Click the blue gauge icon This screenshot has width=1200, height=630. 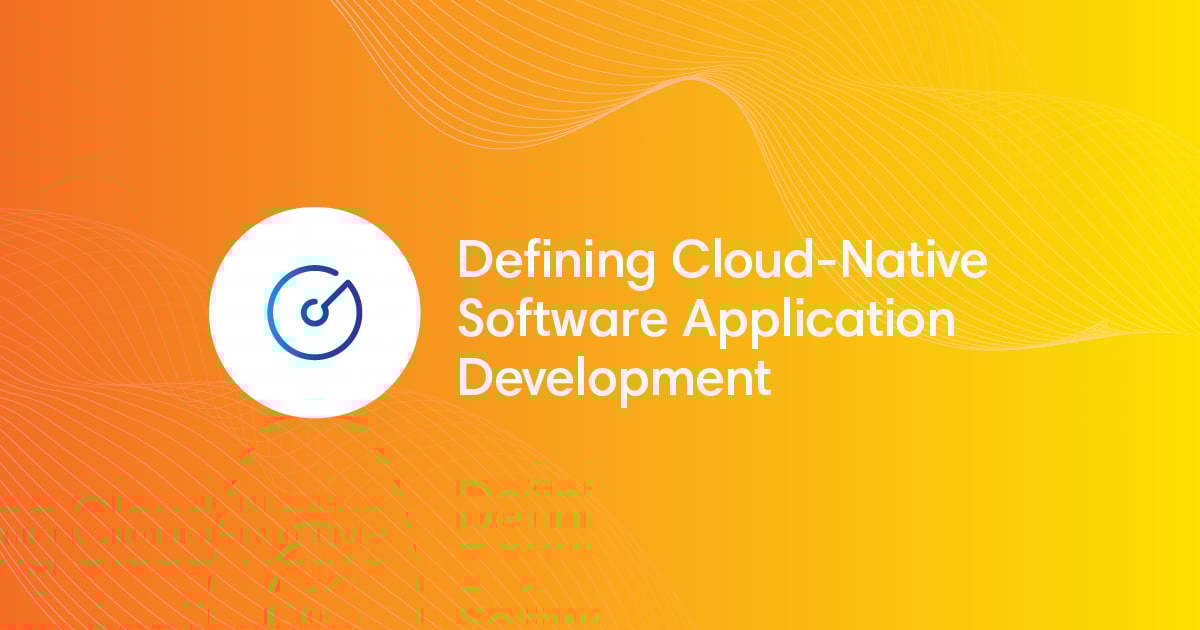(314, 308)
